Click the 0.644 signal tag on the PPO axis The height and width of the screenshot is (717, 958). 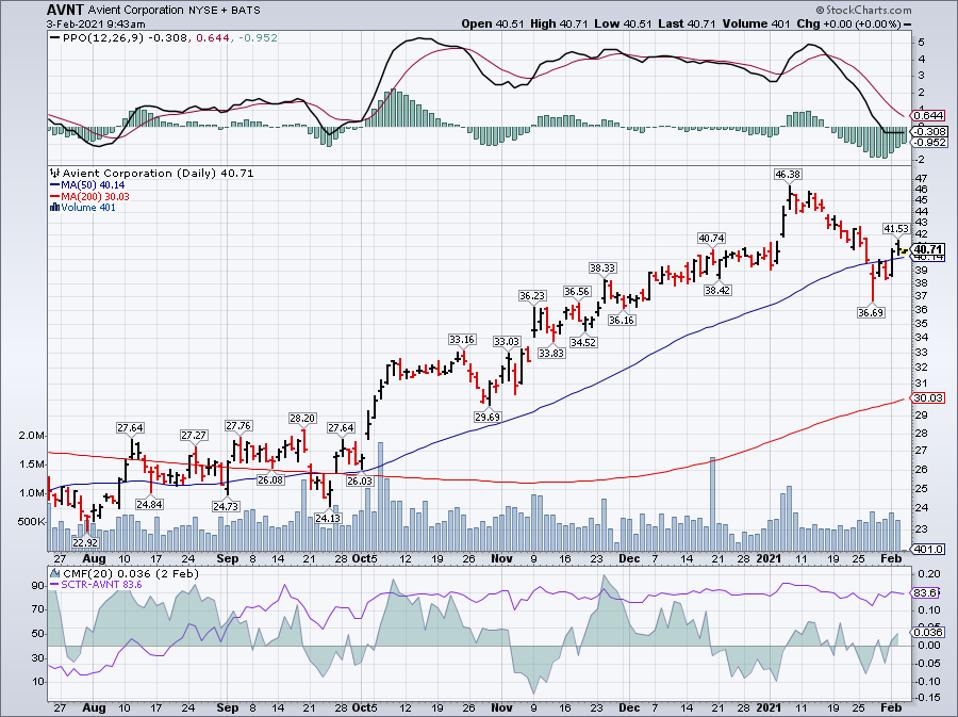[929, 115]
